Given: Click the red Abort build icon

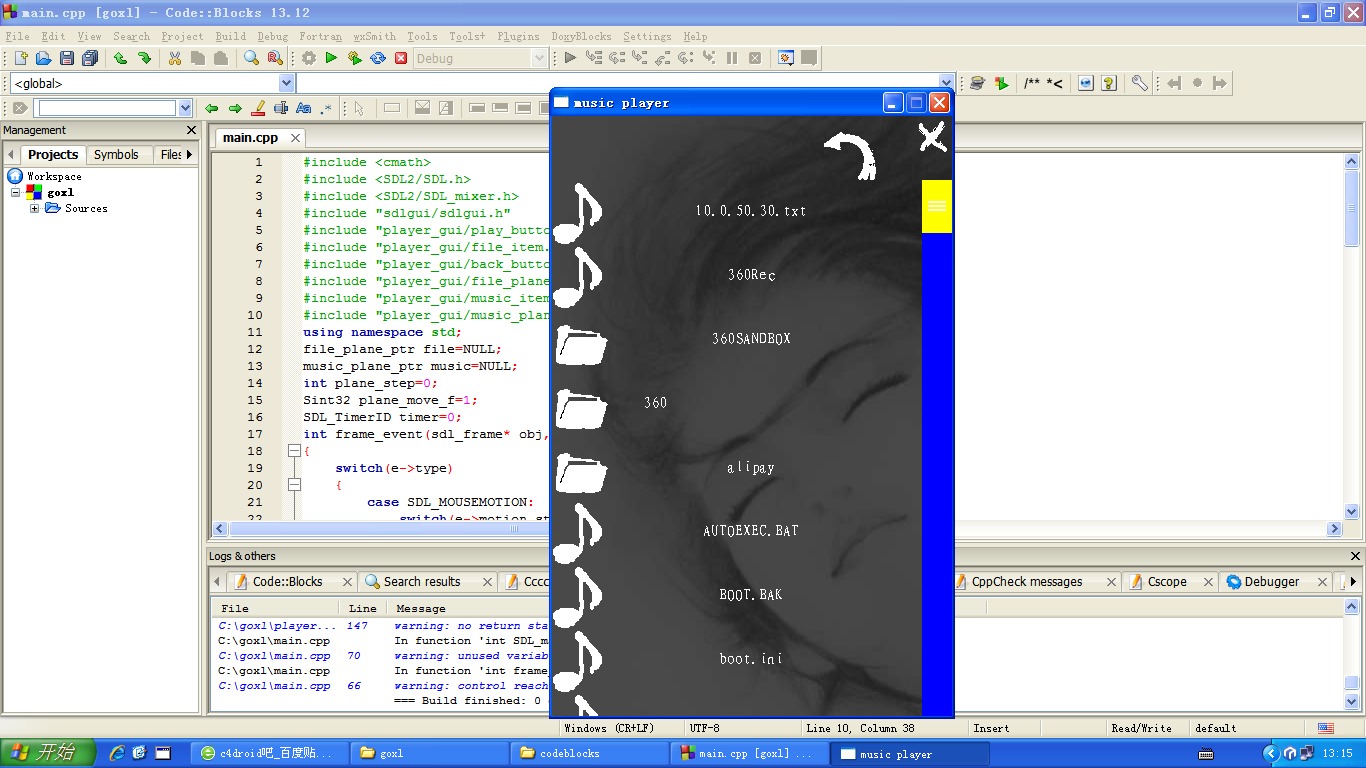Looking at the screenshot, I should 401,59.
